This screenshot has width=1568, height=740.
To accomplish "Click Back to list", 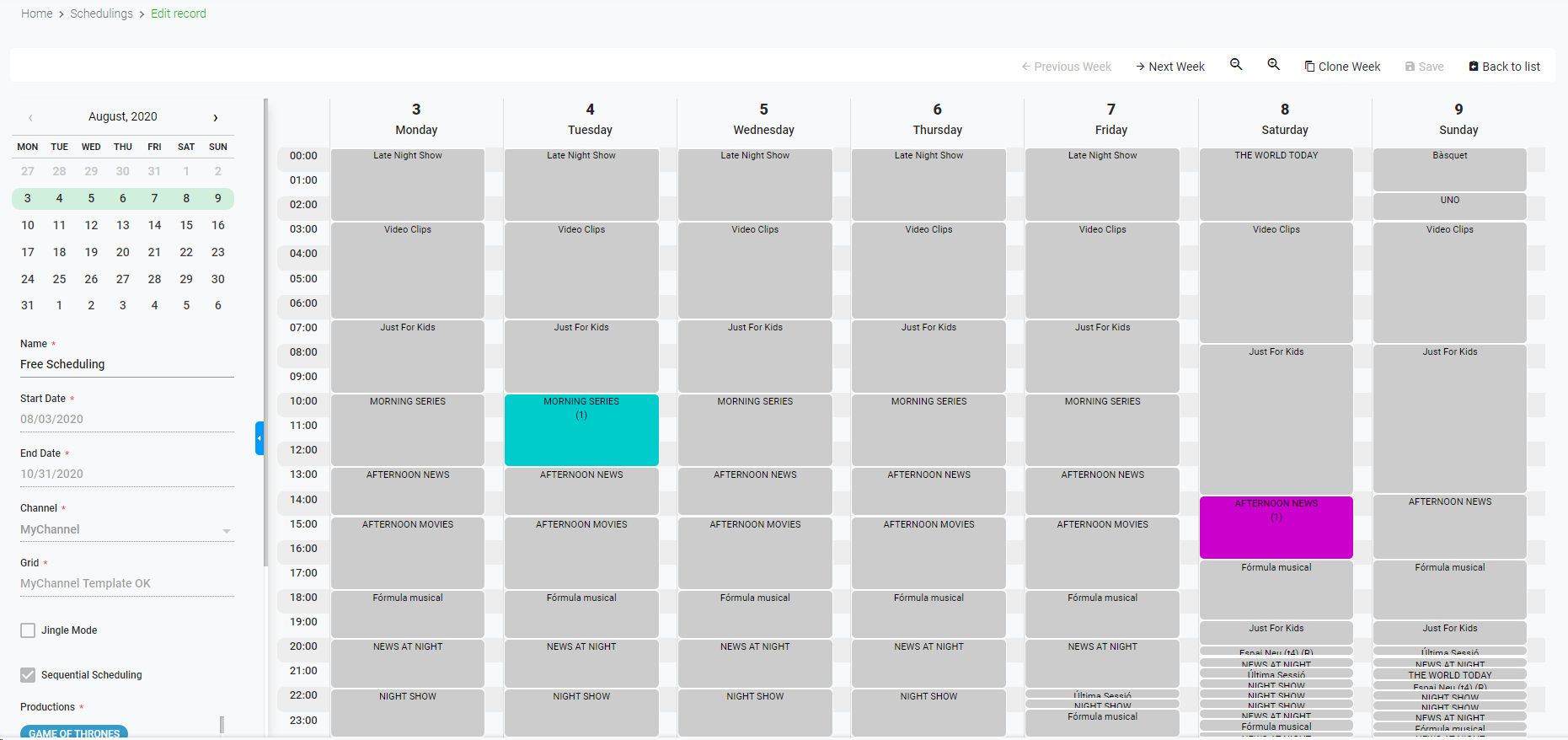I will coord(1504,67).
